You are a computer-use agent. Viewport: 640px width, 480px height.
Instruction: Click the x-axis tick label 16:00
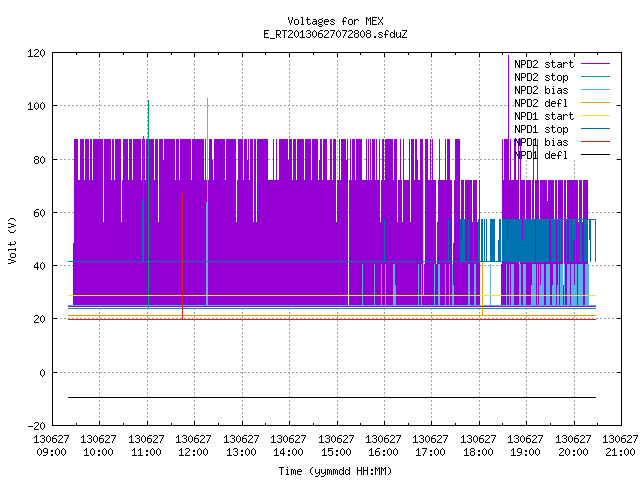click(x=383, y=452)
